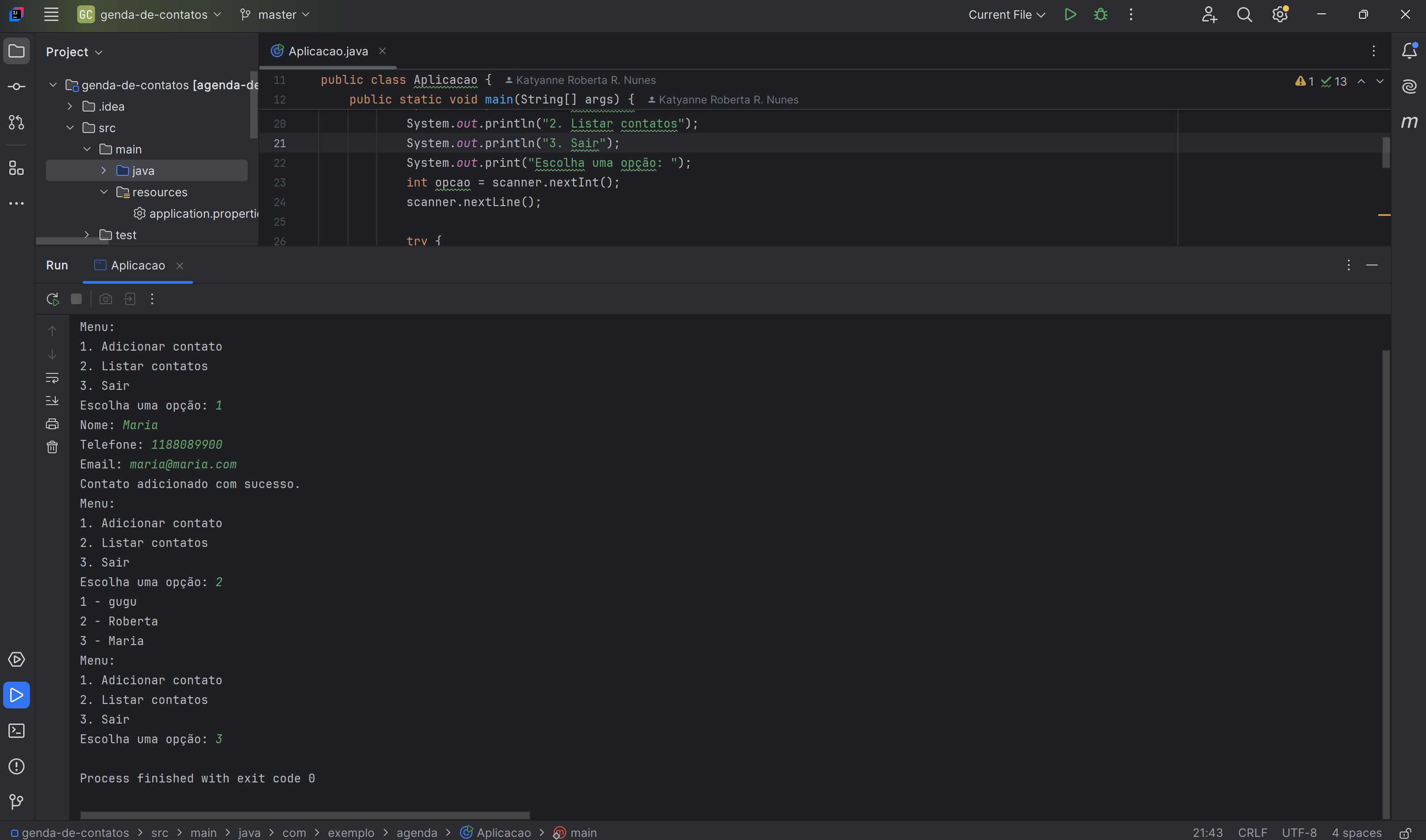Go to previous highlighted problem arrow
This screenshot has width=1426, height=840.
[1361, 82]
